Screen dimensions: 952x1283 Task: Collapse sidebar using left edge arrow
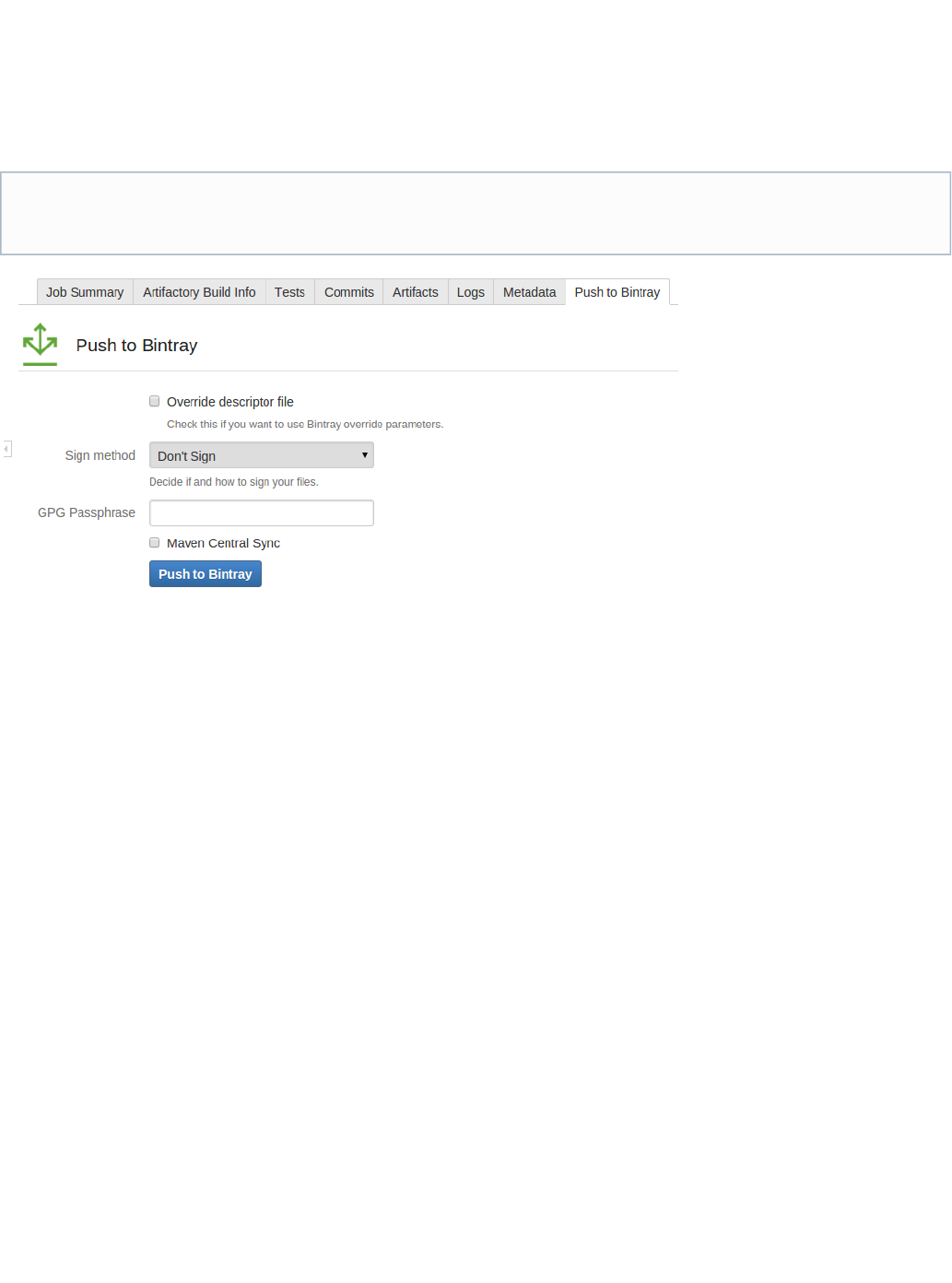6,449
